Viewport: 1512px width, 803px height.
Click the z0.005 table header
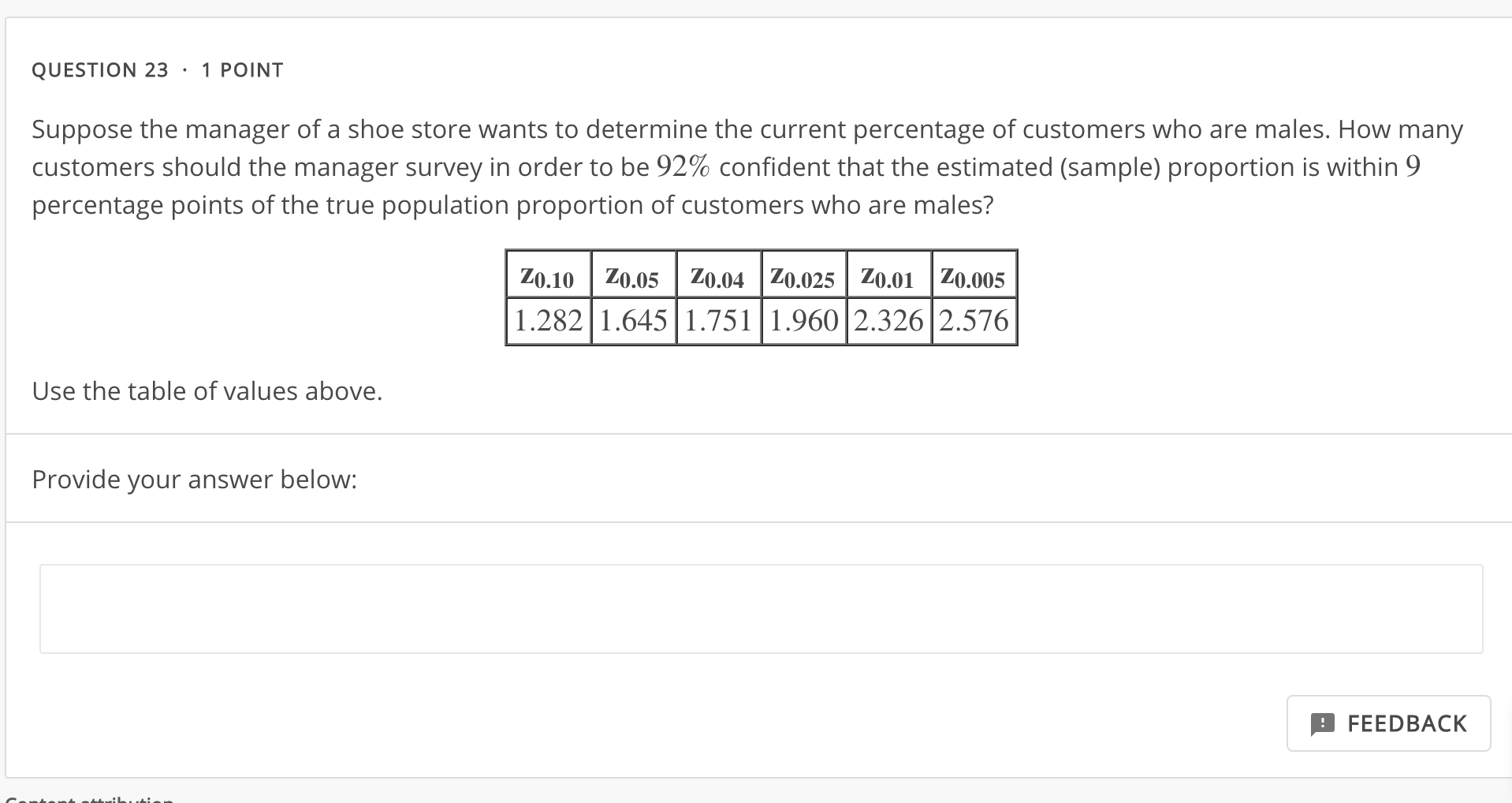coord(974,278)
